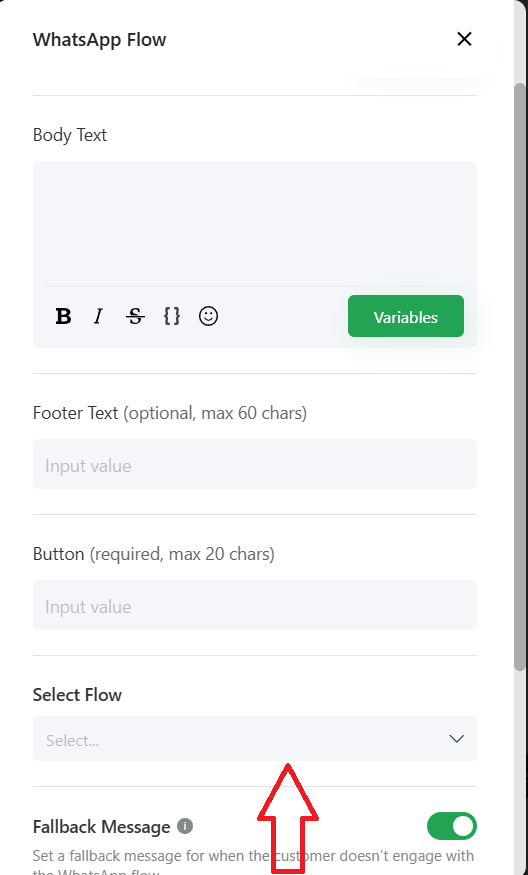
Task: Expand Select Flow using the chevron arrow
Action: click(x=457, y=739)
